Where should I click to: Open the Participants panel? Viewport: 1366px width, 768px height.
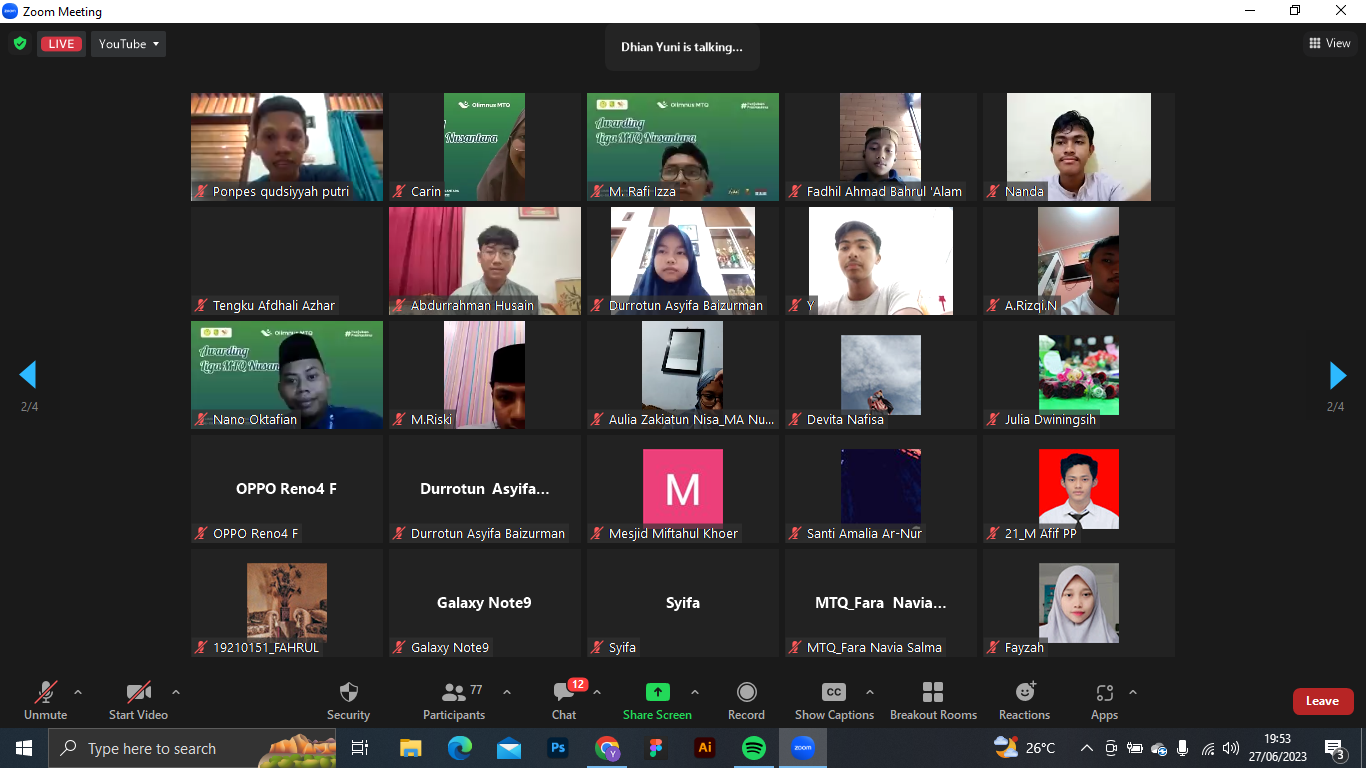tap(454, 693)
